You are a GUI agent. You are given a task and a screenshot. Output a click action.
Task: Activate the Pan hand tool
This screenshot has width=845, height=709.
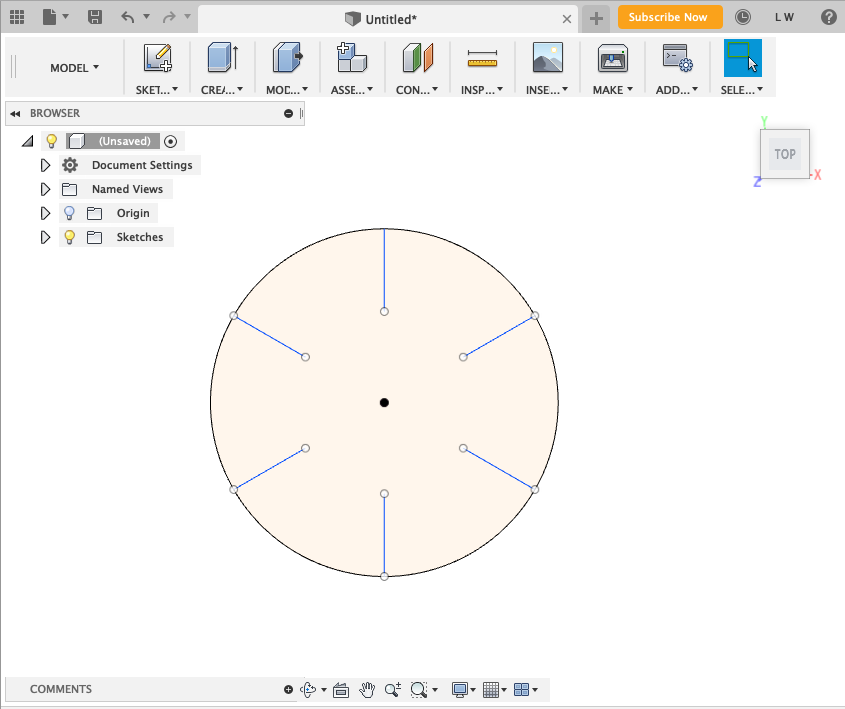[367, 689]
